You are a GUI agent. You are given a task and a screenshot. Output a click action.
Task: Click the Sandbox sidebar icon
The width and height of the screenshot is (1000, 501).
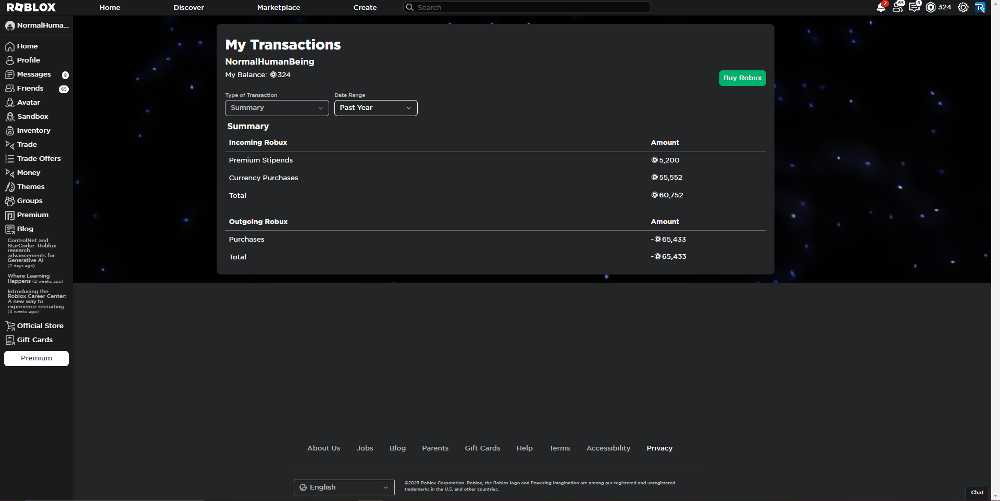click(x=10, y=117)
